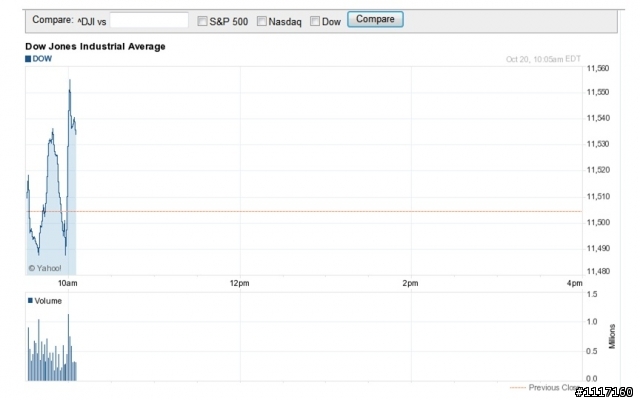Click the 2pm time axis label

[x=410, y=283]
